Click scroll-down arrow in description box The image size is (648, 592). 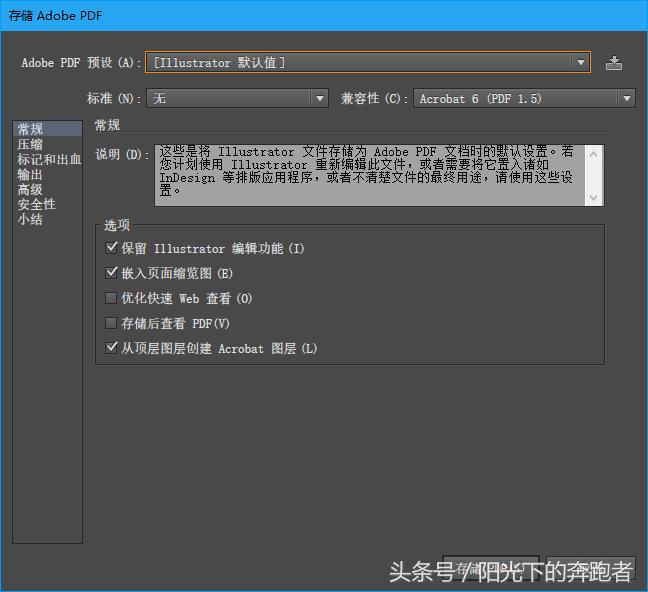[594, 197]
